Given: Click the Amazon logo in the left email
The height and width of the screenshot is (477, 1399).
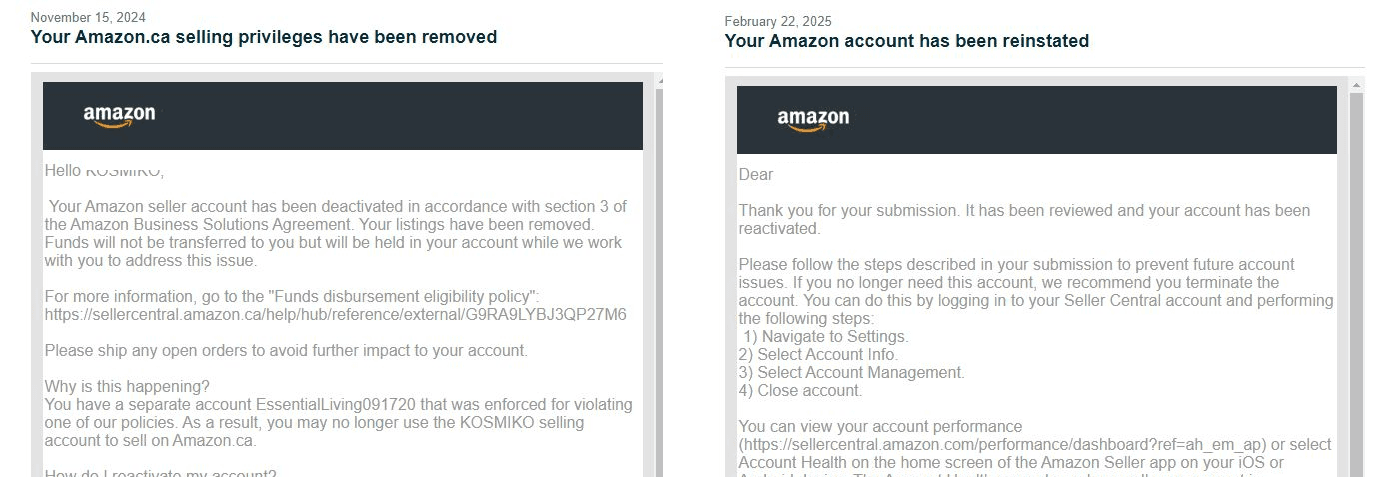Looking at the screenshot, I should 119,116.
